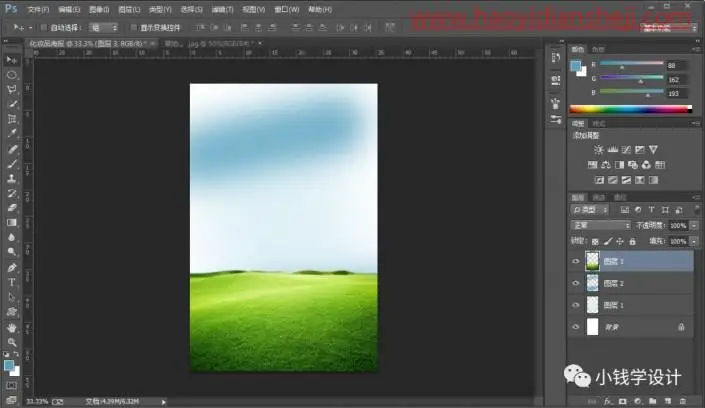The height and width of the screenshot is (408, 705).
Task: Open the blend mode 正常 dropdown
Action: pyautogui.click(x=601, y=225)
